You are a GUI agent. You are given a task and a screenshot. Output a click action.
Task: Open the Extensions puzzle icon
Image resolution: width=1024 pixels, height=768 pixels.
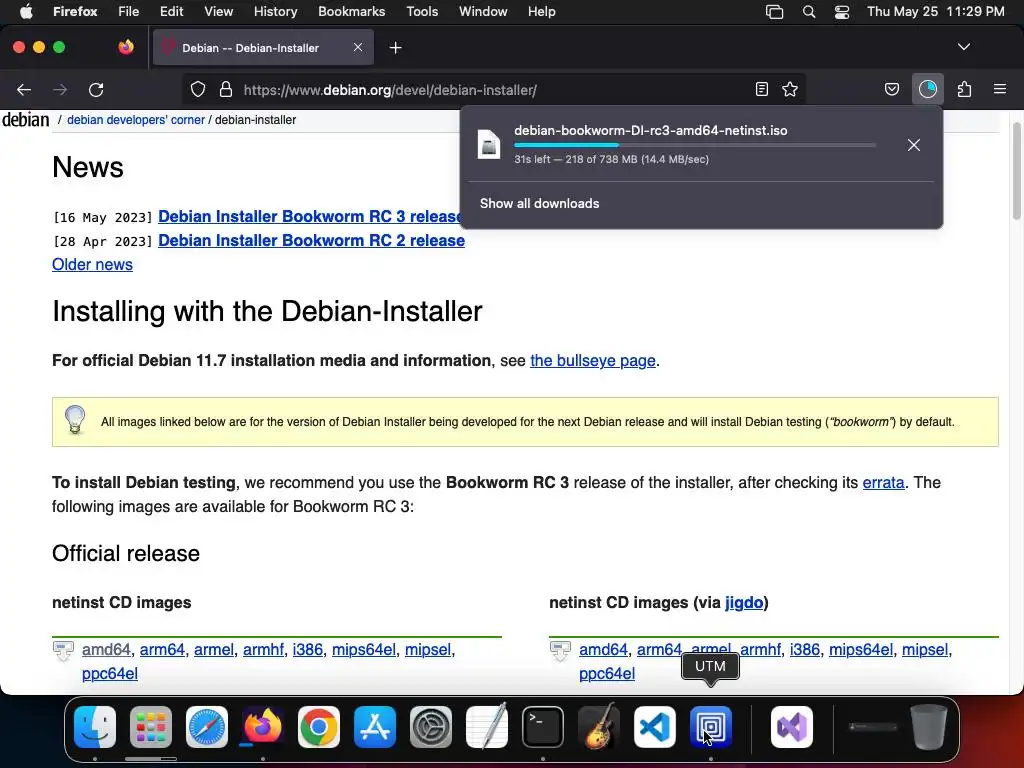pos(964,89)
